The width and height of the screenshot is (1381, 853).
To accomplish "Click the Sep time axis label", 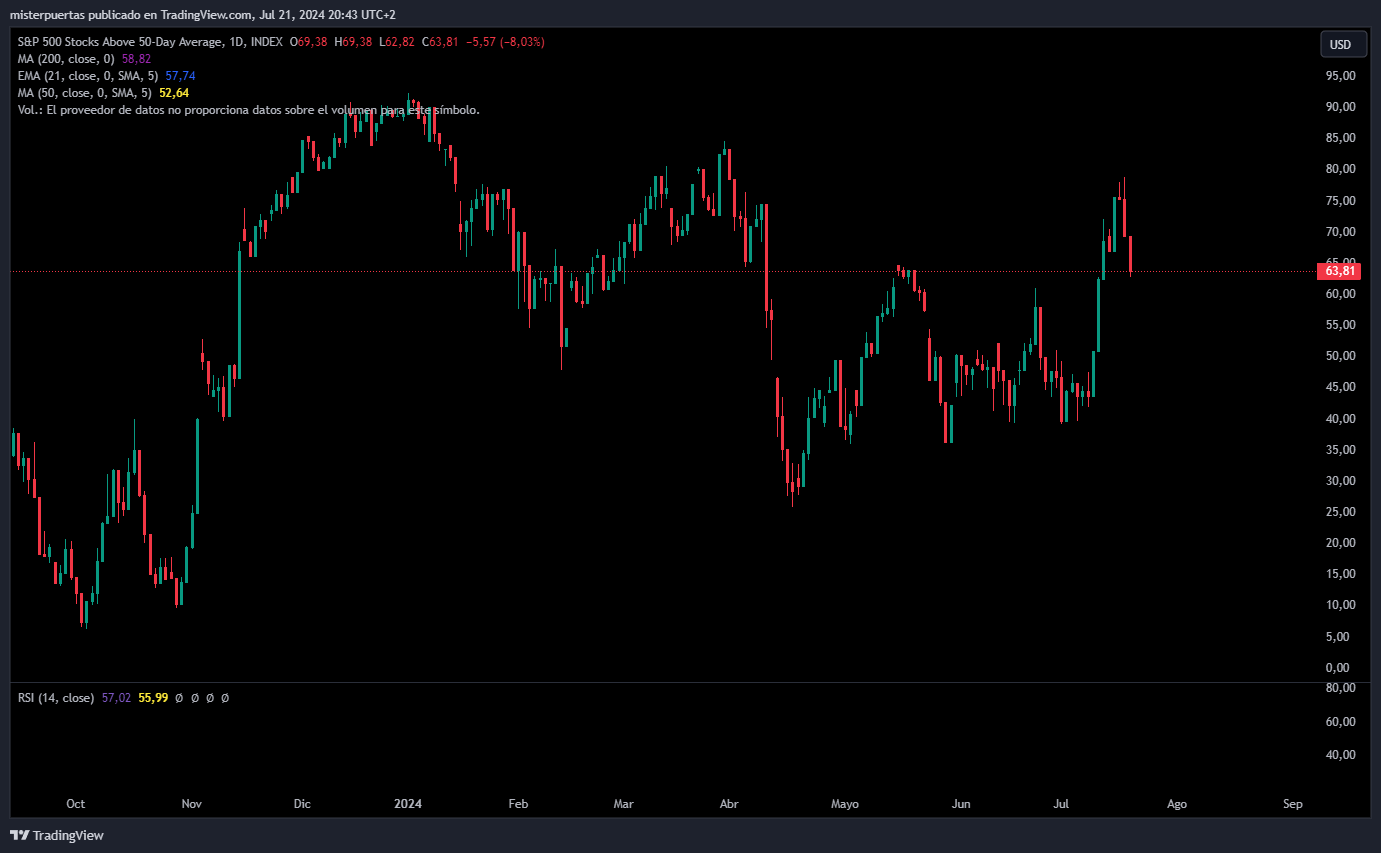I will tap(1293, 804).
